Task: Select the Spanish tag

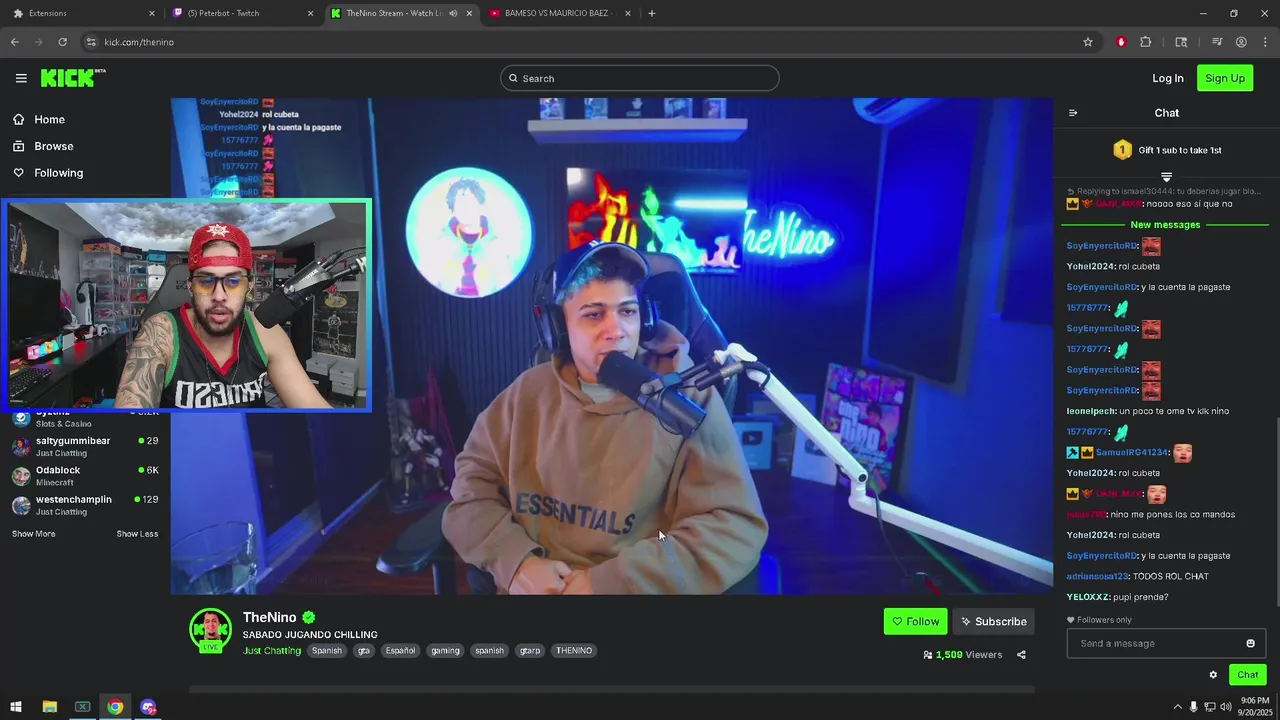Action: point(327,651)
